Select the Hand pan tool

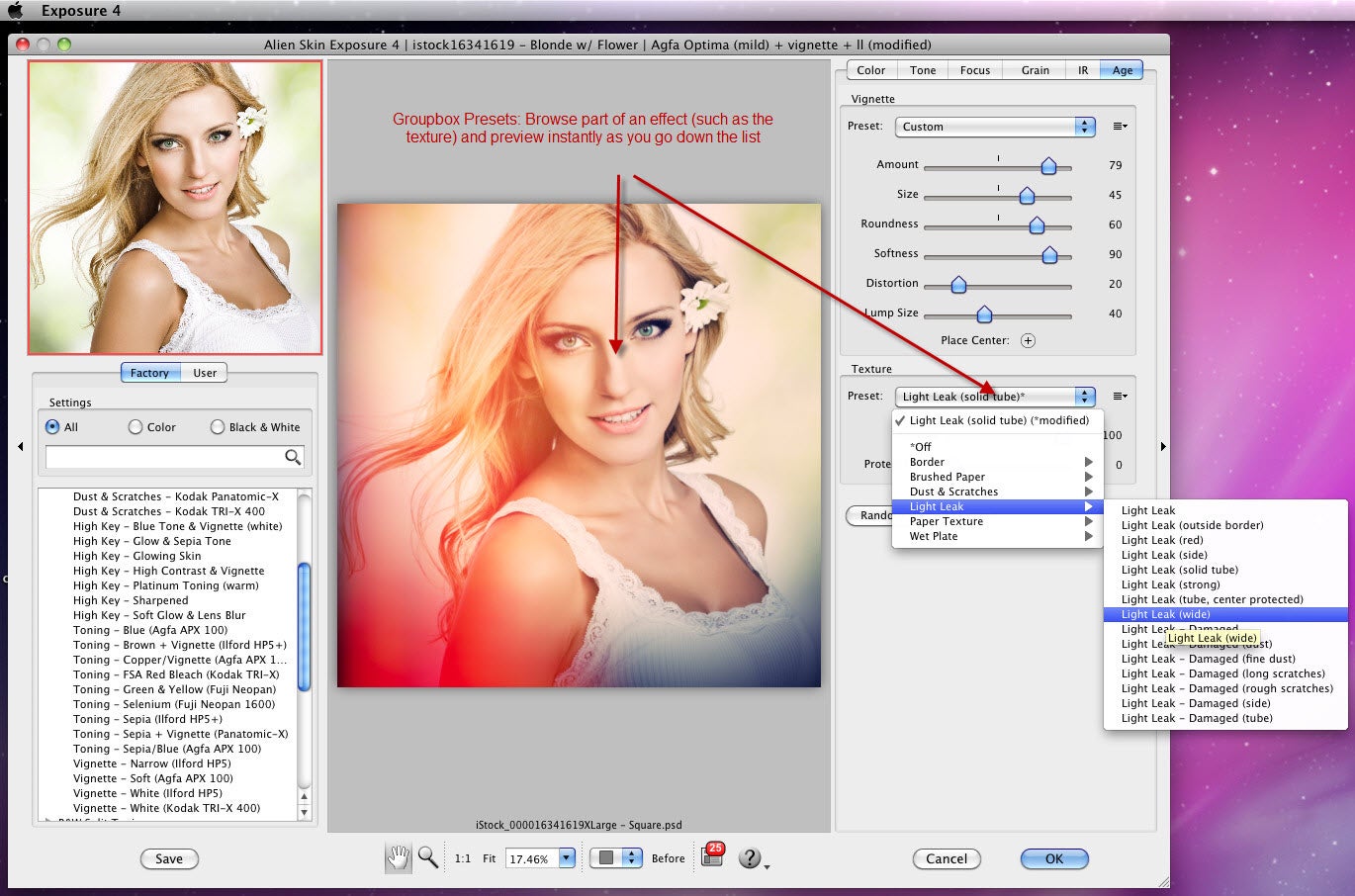(x=398, y=857)
